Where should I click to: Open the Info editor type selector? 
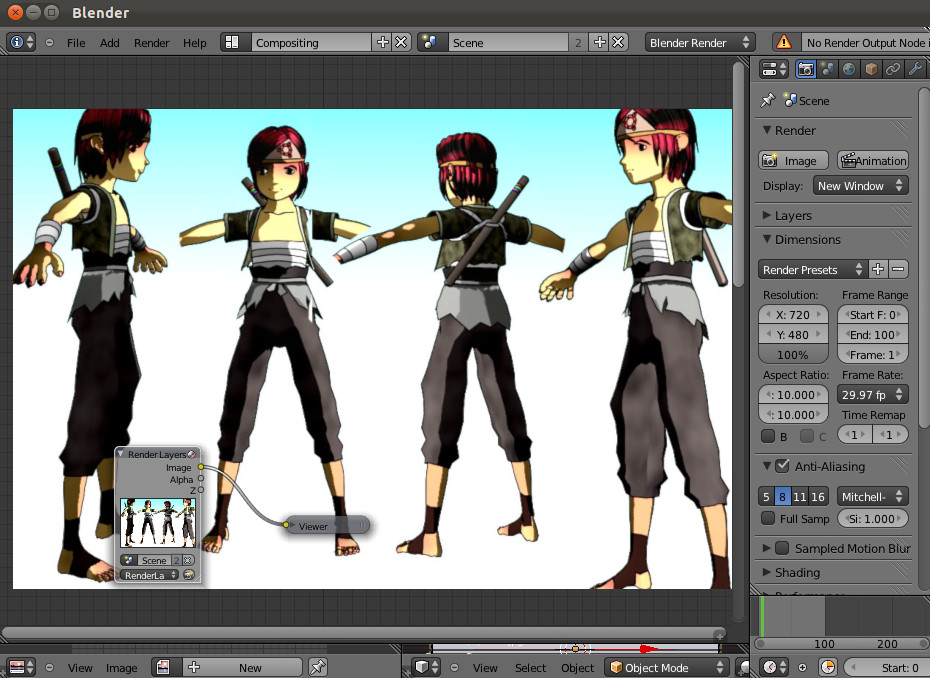pyautogui.click(x=21, y=42)
